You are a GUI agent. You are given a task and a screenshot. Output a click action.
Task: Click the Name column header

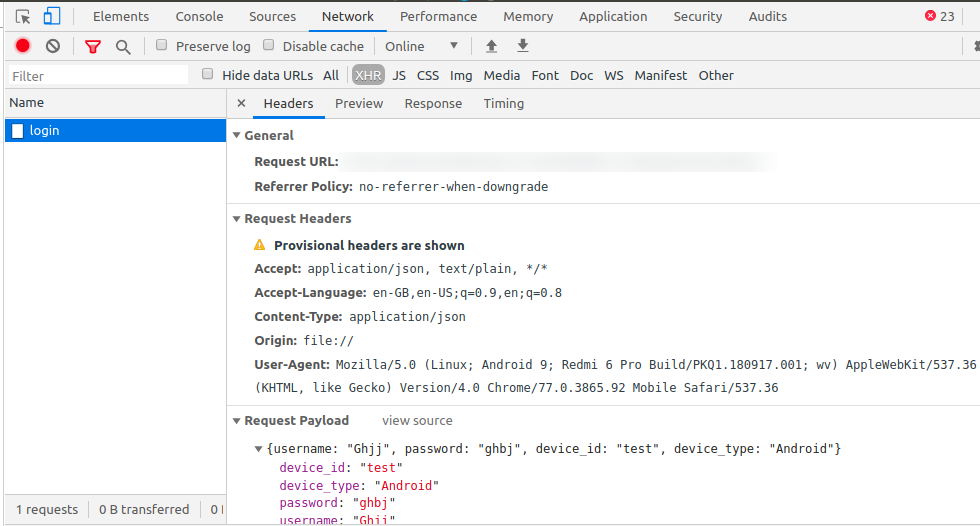click(x=116, y=103)
